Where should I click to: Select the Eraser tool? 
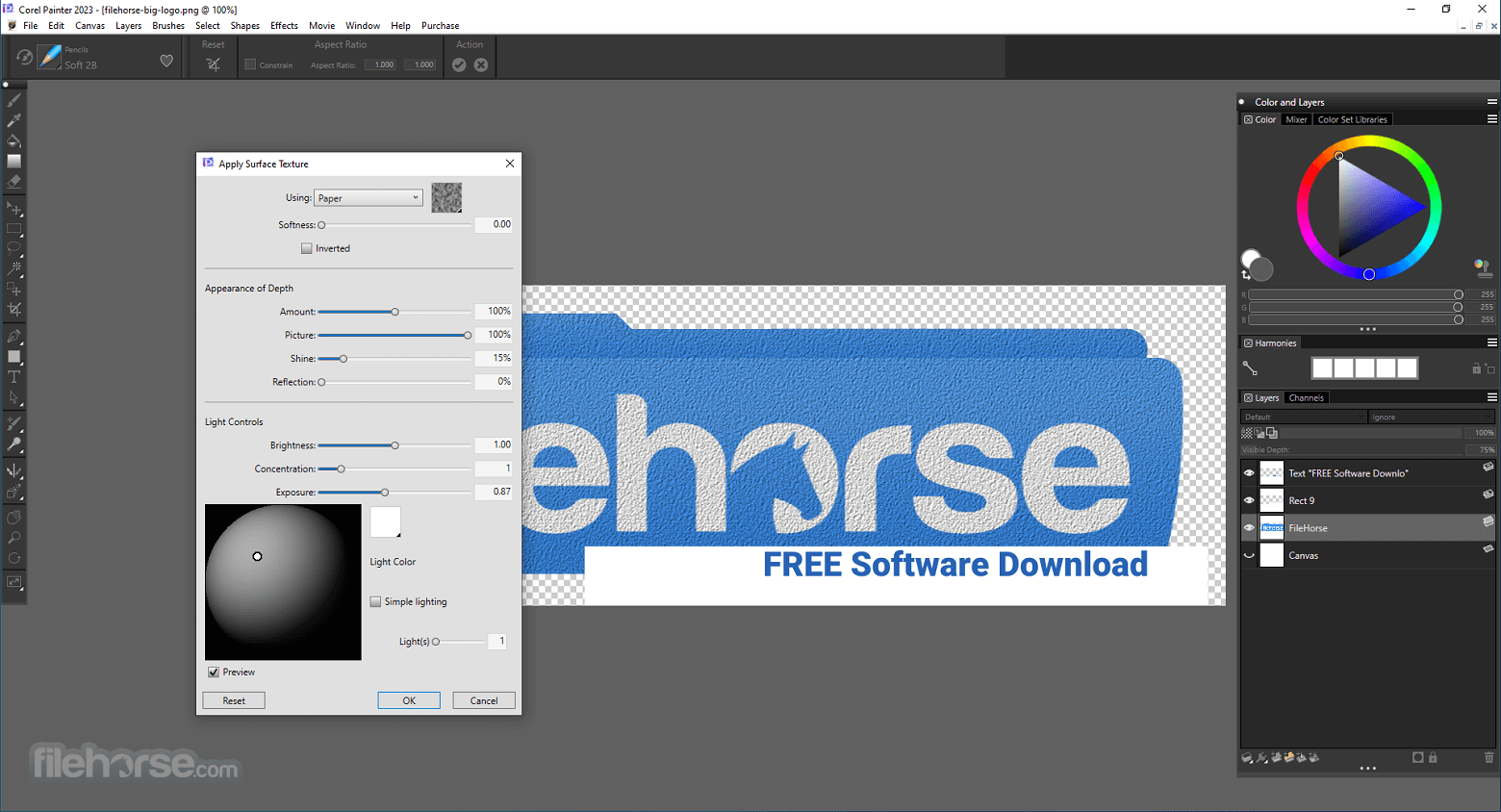tap(14, 181)
